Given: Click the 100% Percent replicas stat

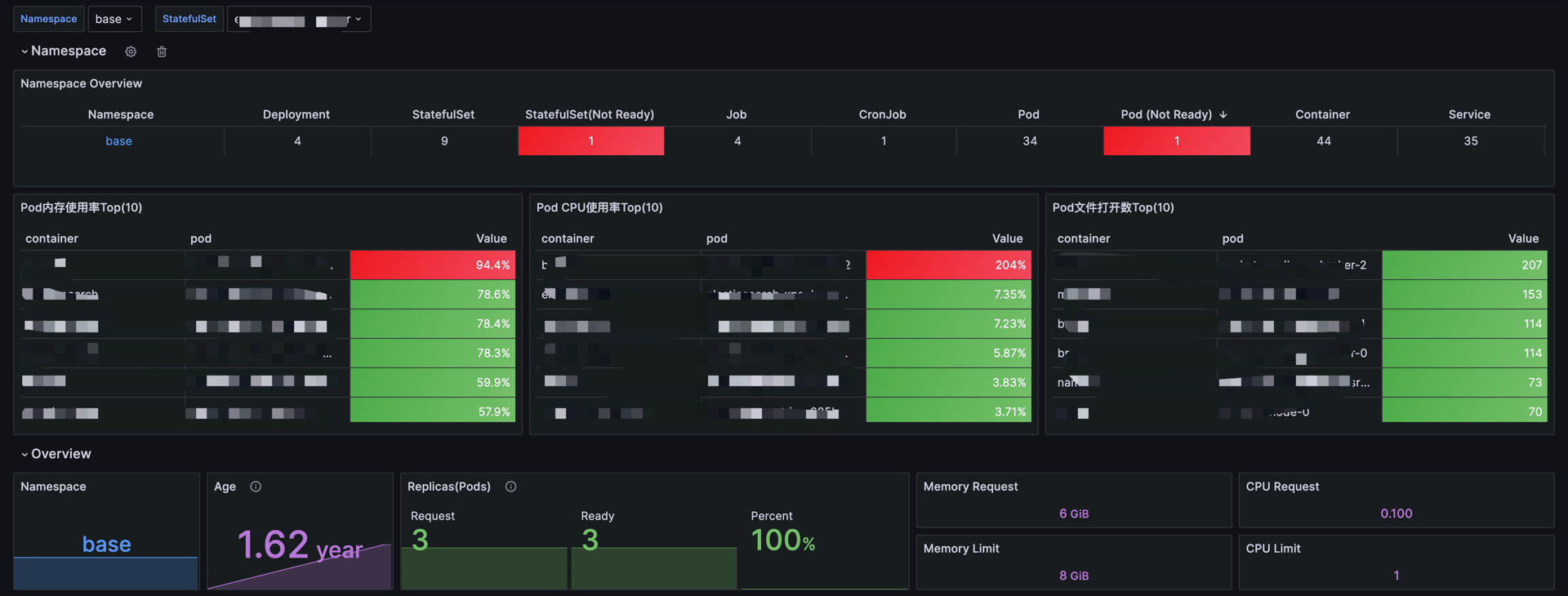Looking at the screenshot, I should (x=783, y=540).
